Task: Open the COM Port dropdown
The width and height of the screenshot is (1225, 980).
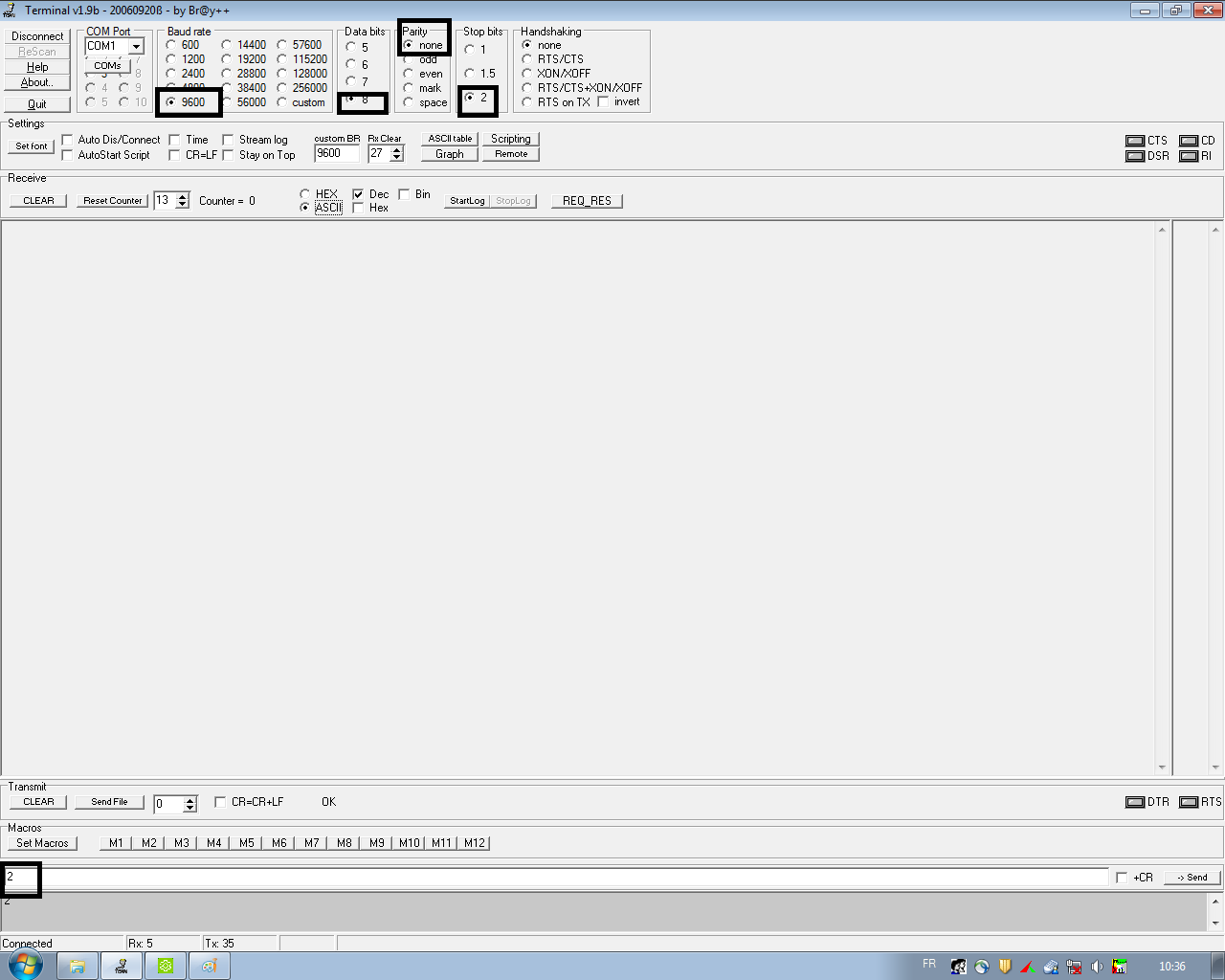Action: pyautogui.click(x=136, y=47)
